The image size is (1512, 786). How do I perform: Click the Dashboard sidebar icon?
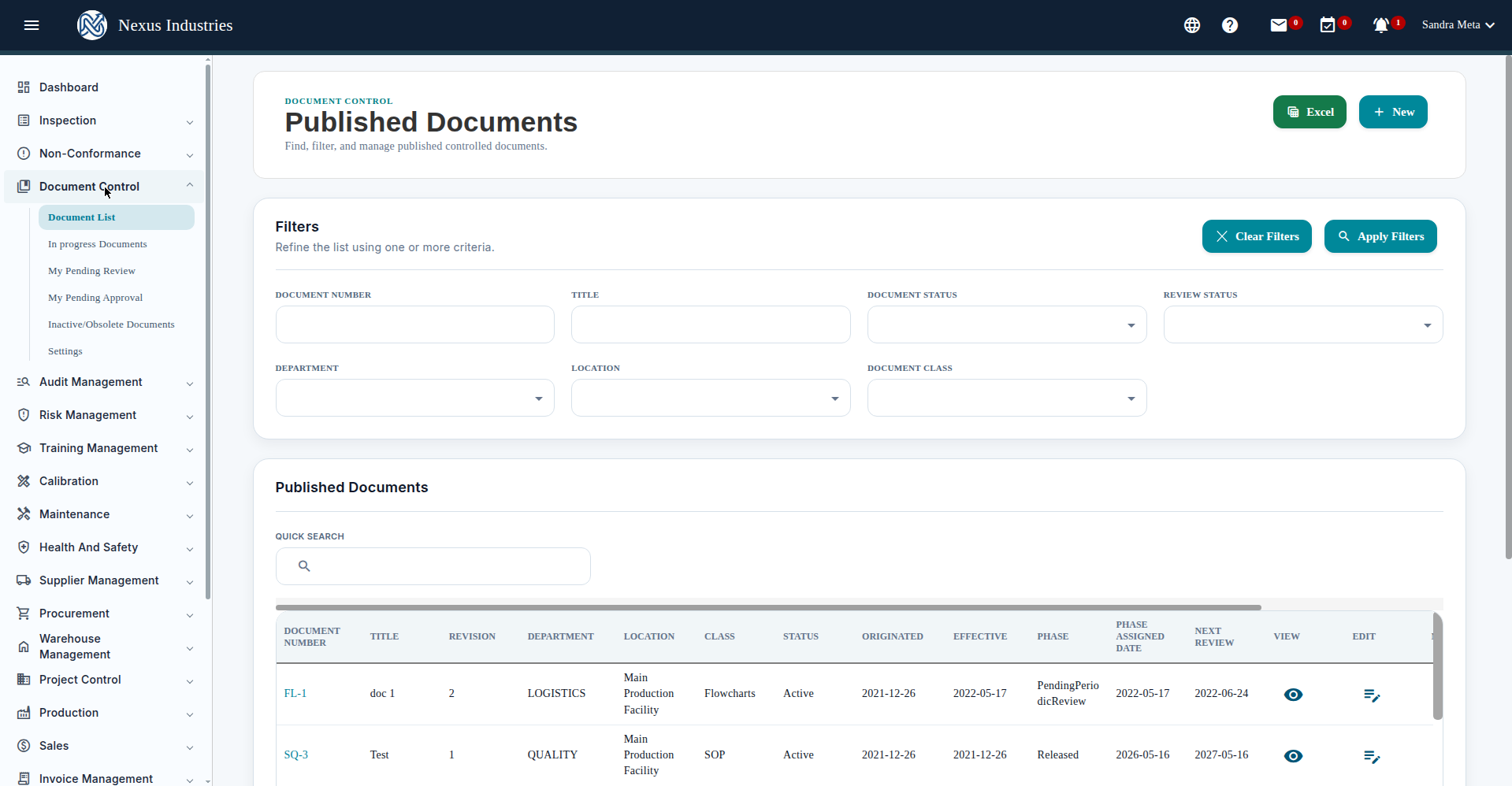(x=24, y=87)
